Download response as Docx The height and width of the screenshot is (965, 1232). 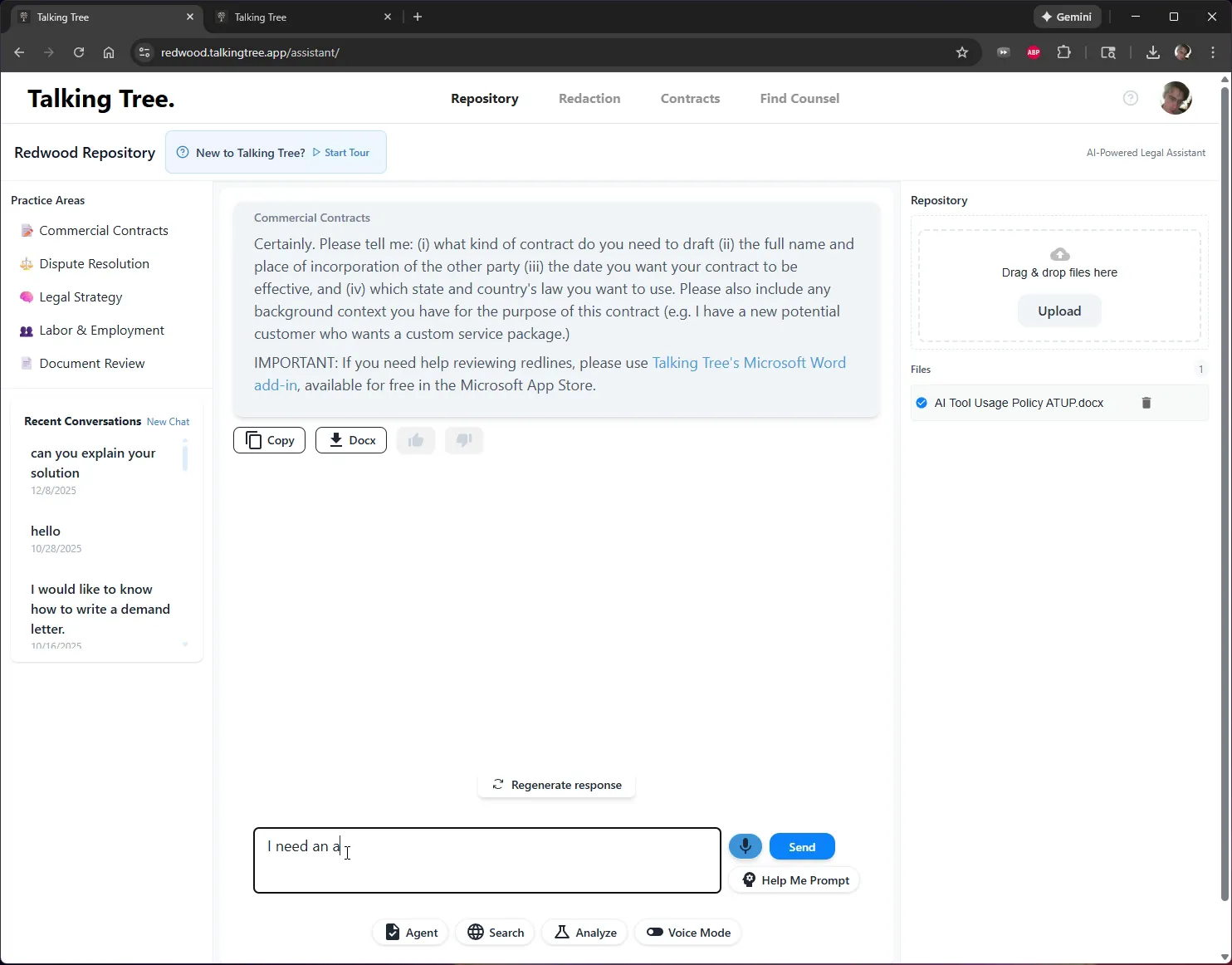[x=351, y=440]
